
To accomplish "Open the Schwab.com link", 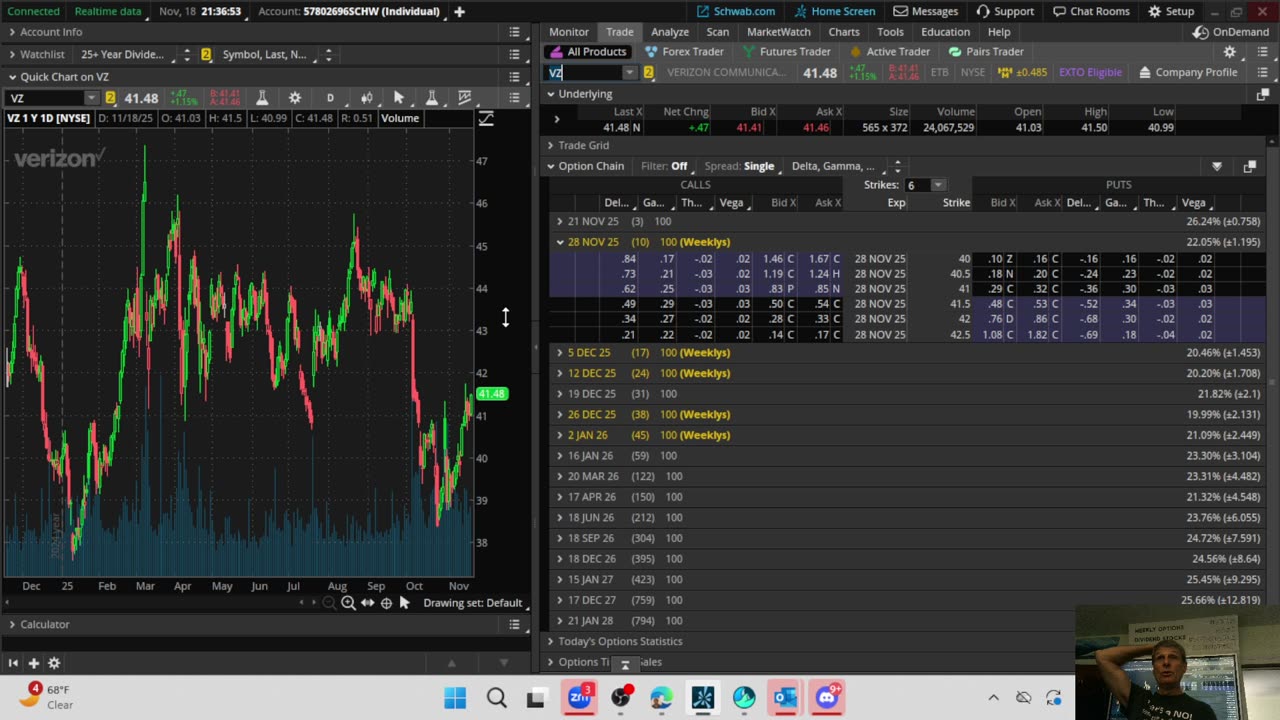I will pos(736,11).
